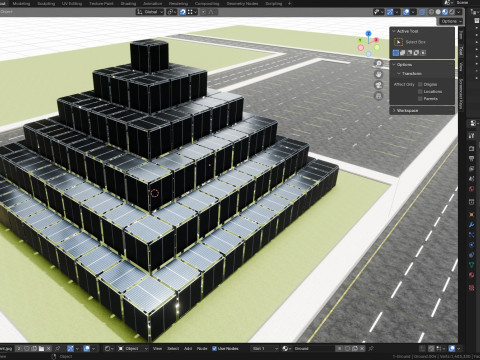Screen dimensions: 480x360
Task: Toggle the camera view icon
Action: point(379,85)
